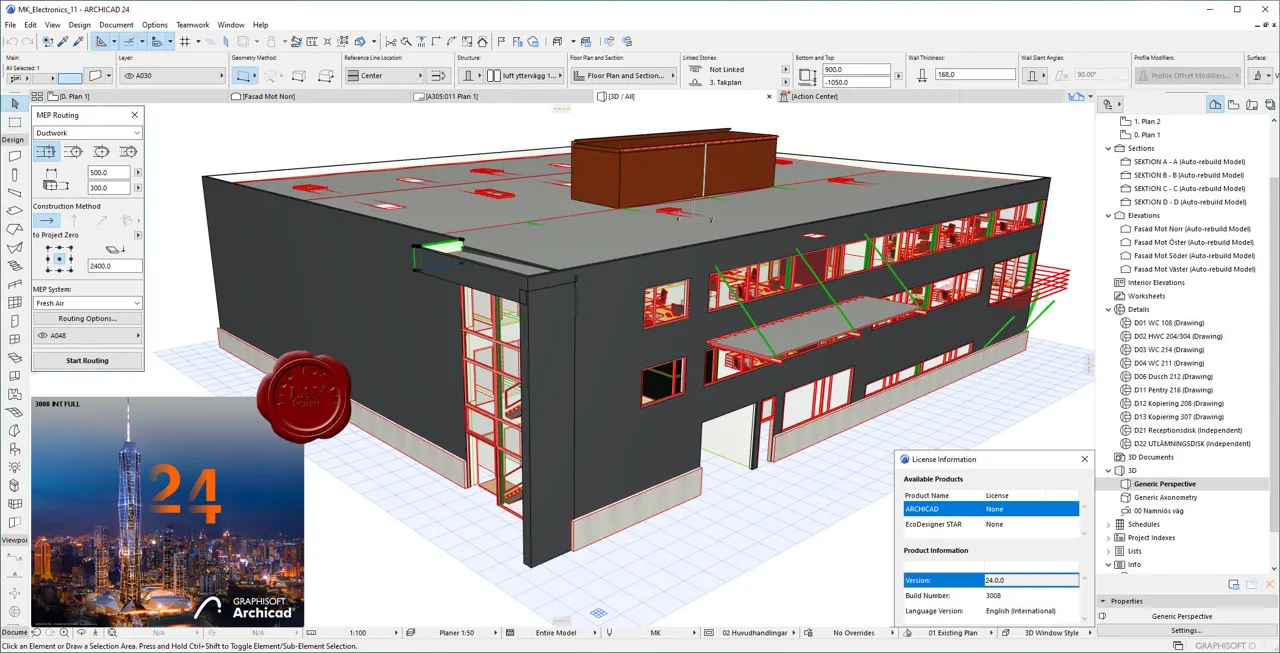1280x653 pixels.
Task: Click the Settings button in Properties
Action: [x=1187, y=630]
